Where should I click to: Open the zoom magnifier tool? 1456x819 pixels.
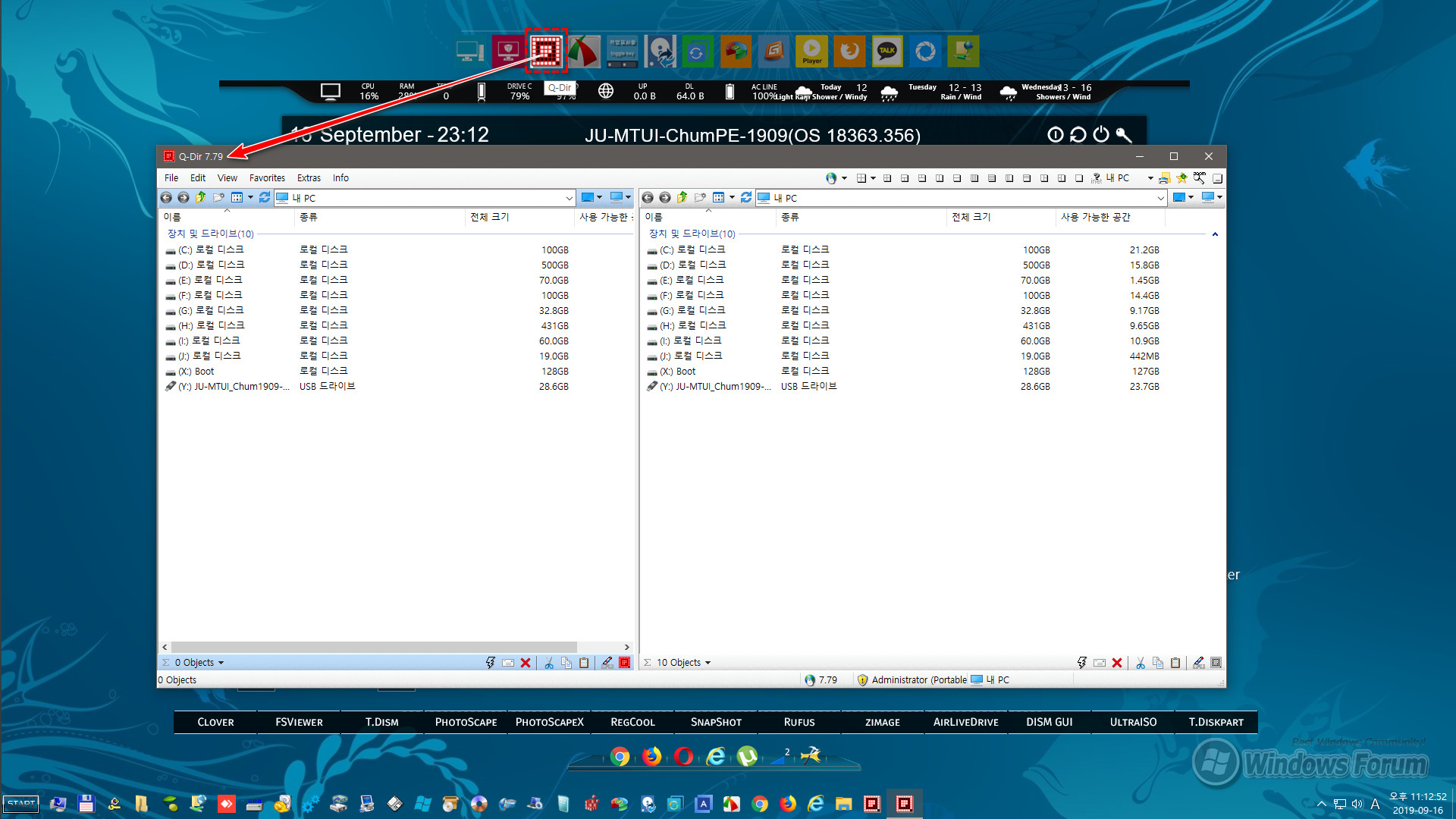pyautogui.click(x=1199, y=178)
